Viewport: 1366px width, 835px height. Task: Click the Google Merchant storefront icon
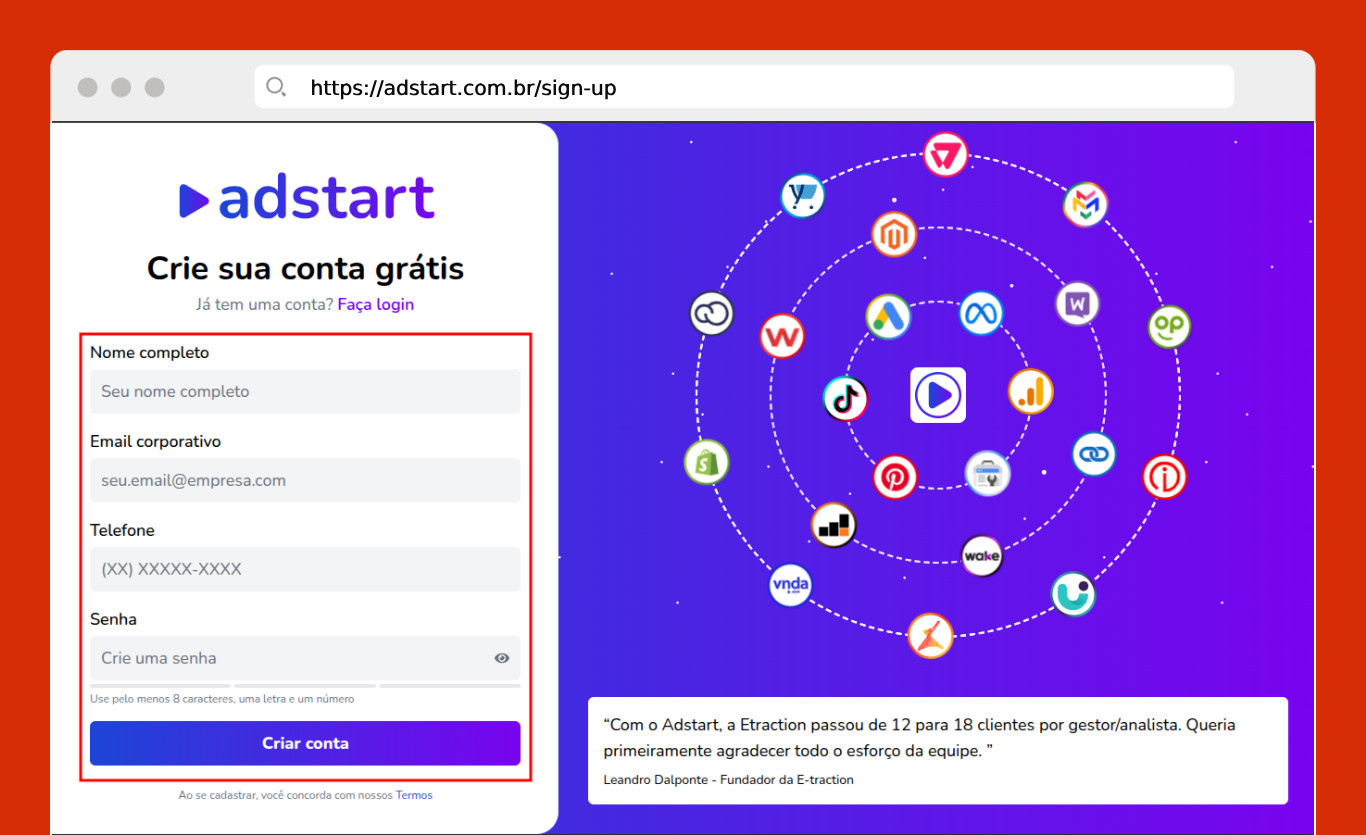click(x=988, y=474)
